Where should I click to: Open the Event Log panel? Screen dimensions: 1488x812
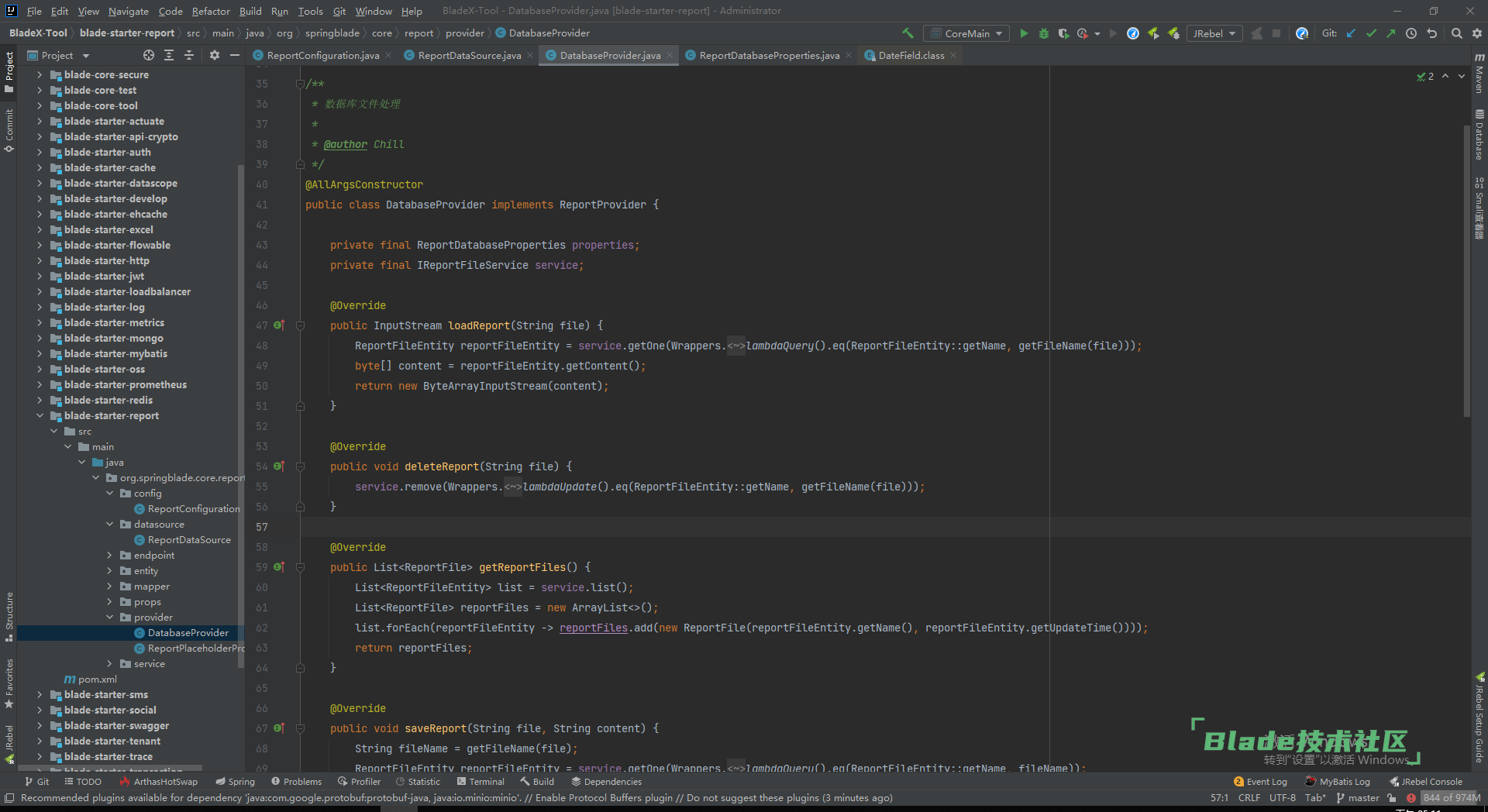coord(1260,782)
